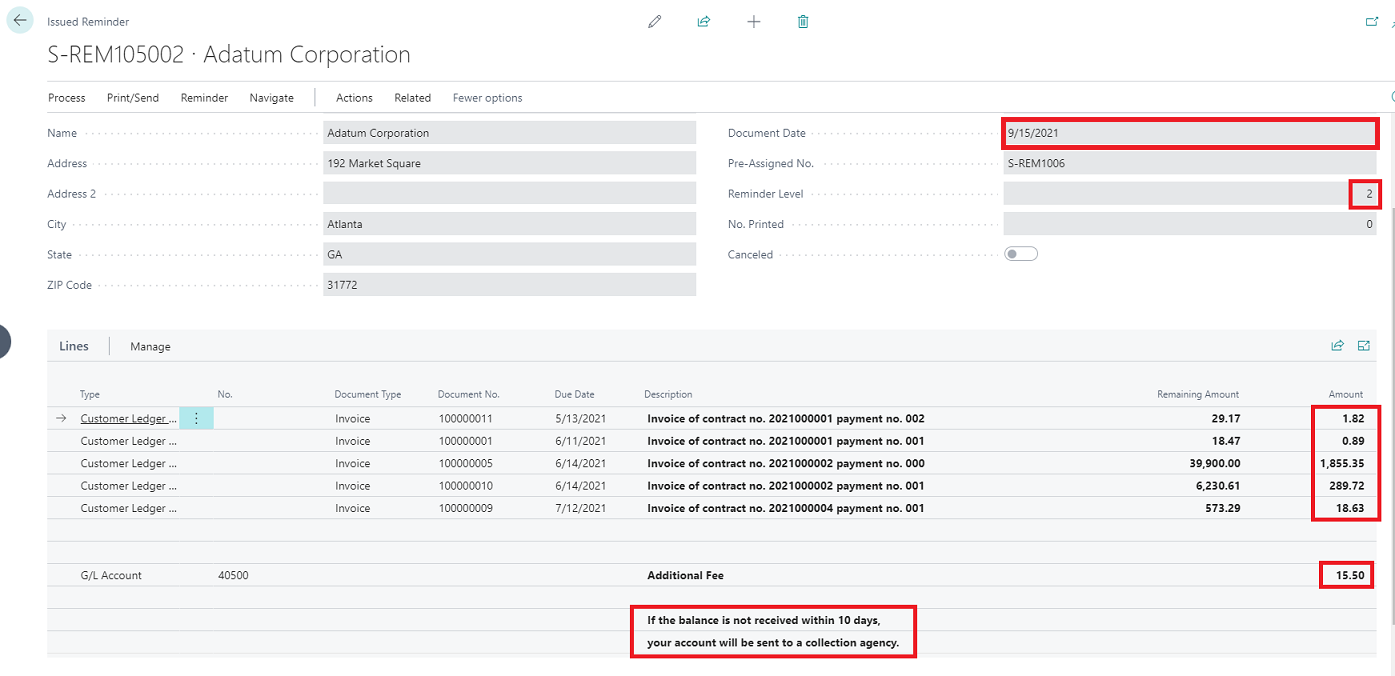Open the Actions menu

click(354, 98)
